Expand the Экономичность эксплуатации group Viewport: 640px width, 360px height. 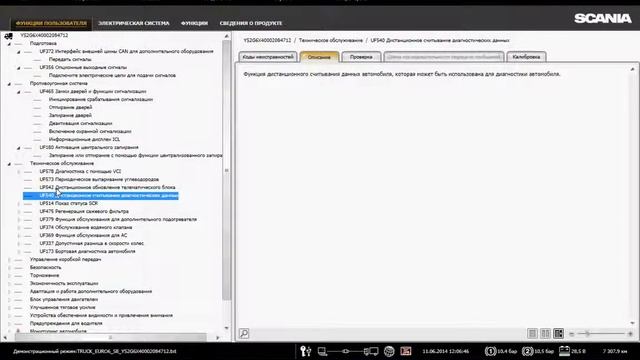point(9,284)
